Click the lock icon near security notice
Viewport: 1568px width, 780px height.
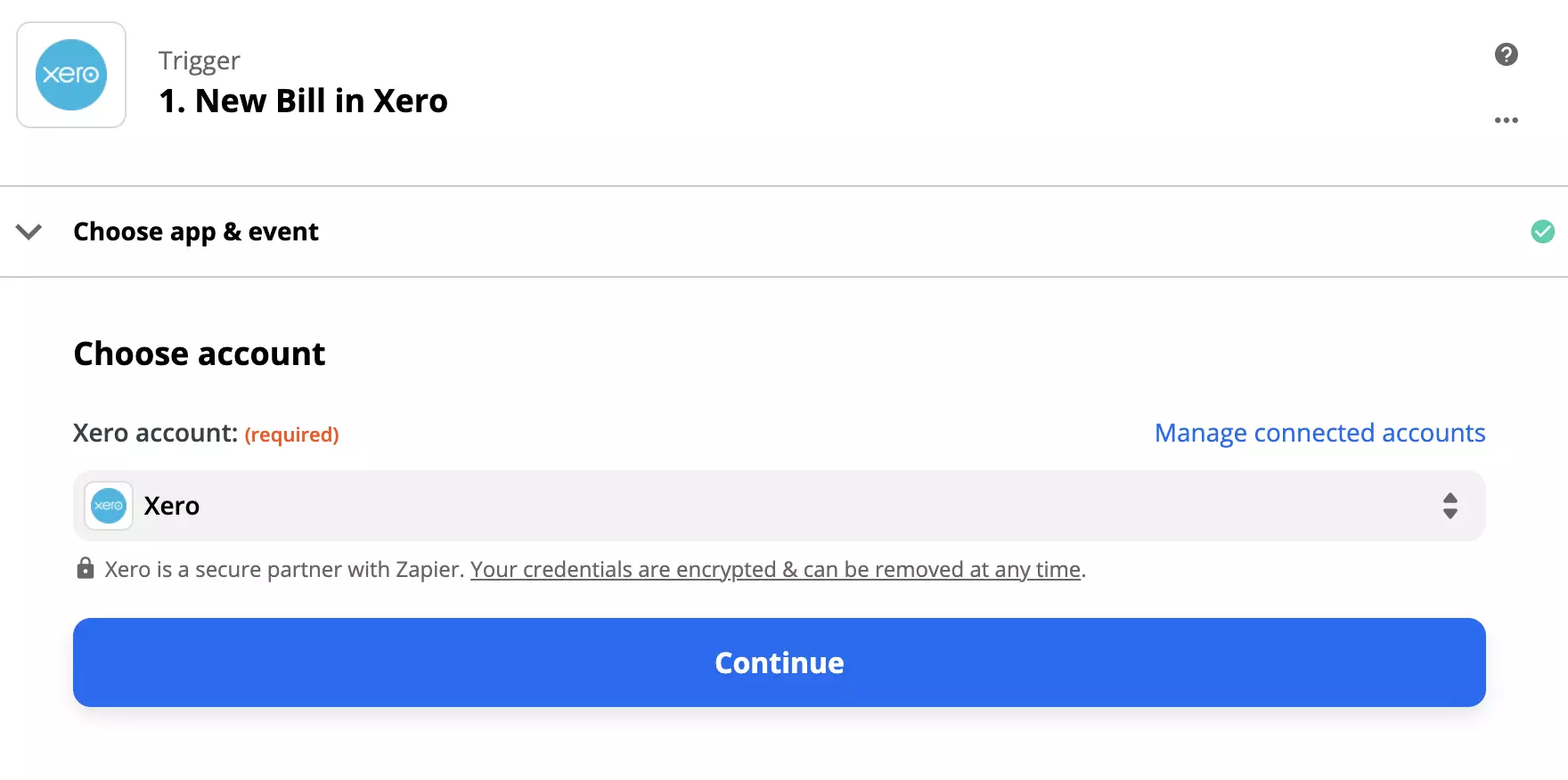(x=86, y=568)
